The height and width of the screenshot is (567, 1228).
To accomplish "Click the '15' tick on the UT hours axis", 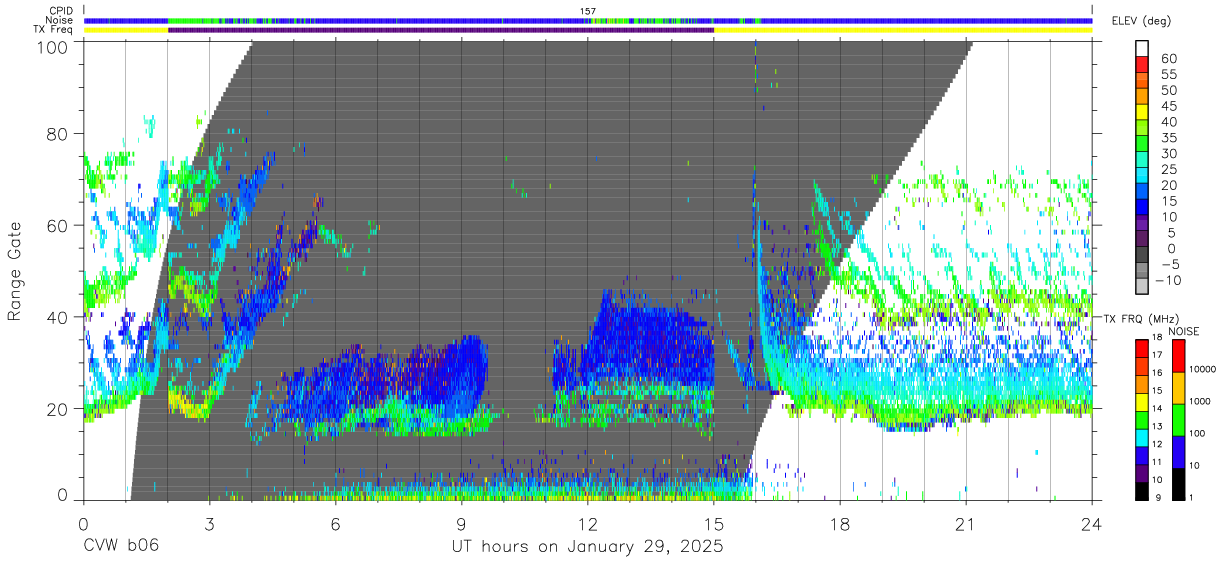I will pyautogui.click(x=714, y=523).
